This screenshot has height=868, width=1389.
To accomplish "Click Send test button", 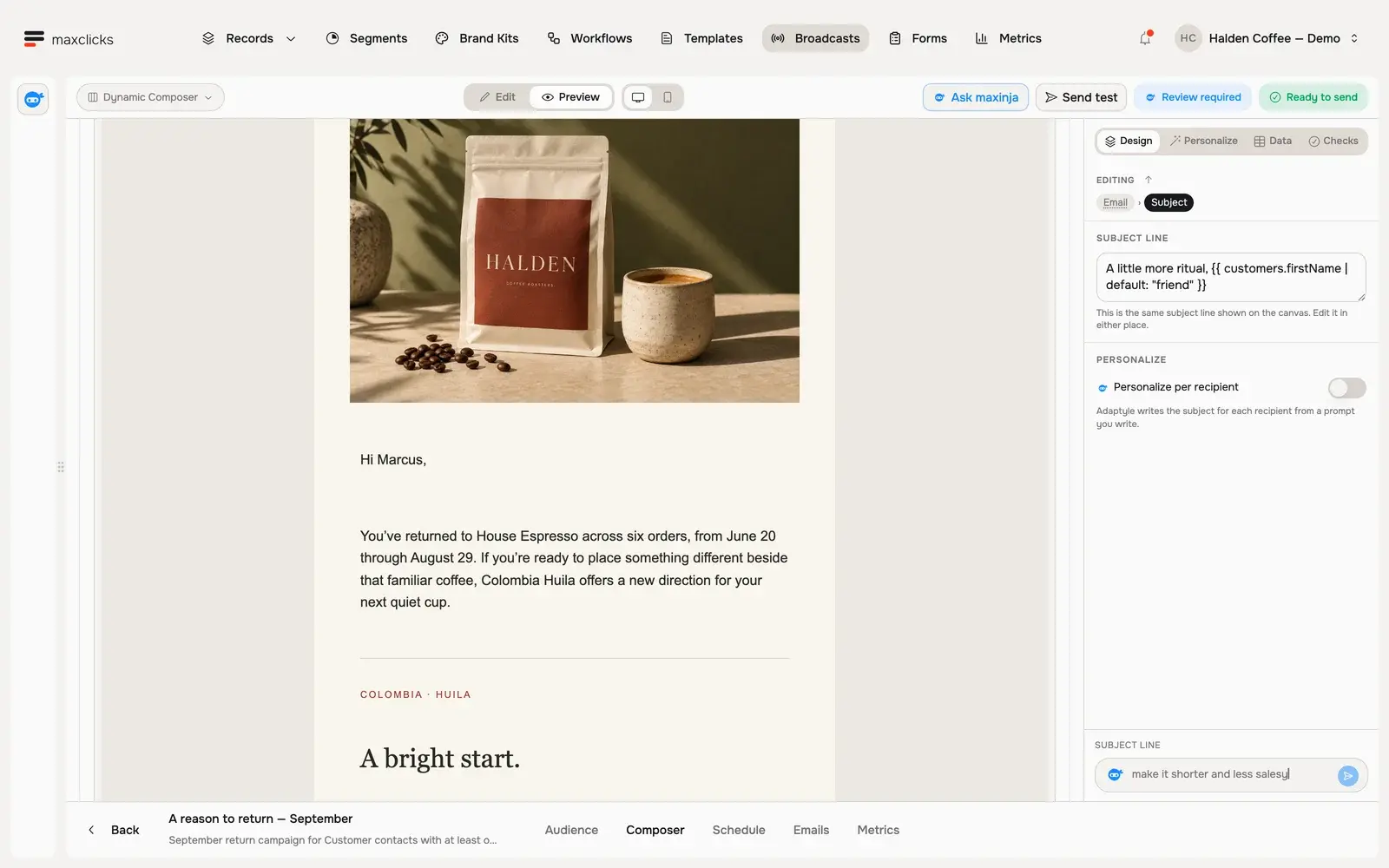I will (1081, 97).
